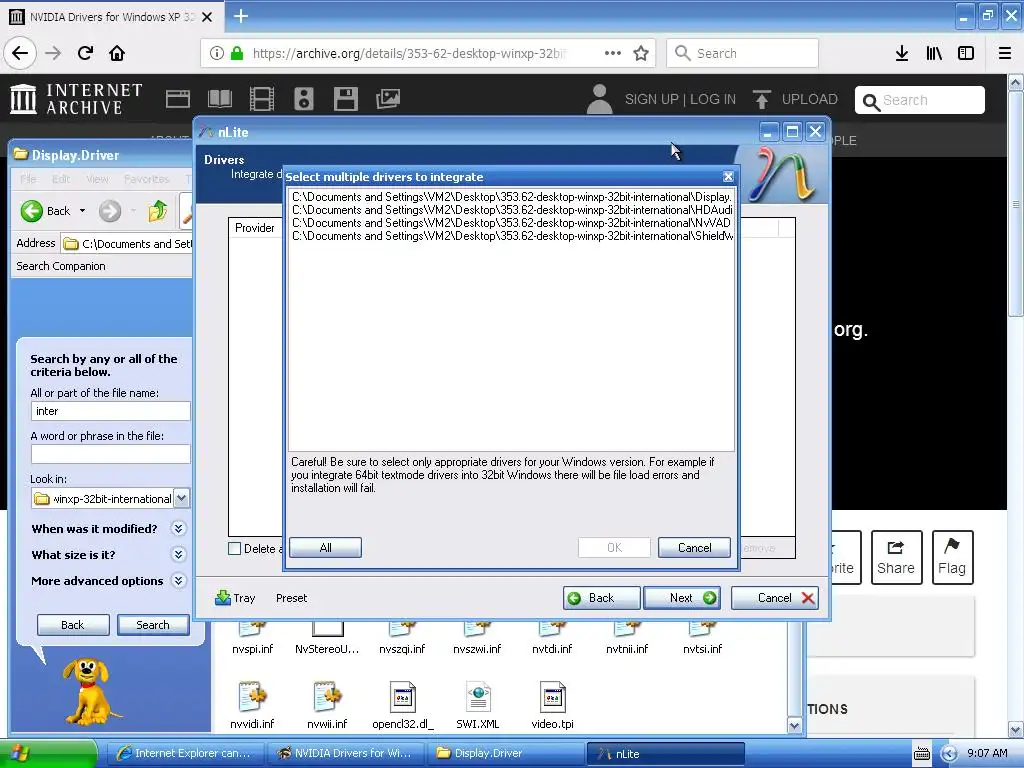Open Archive audio speaker icon

(x=304, y=99)
